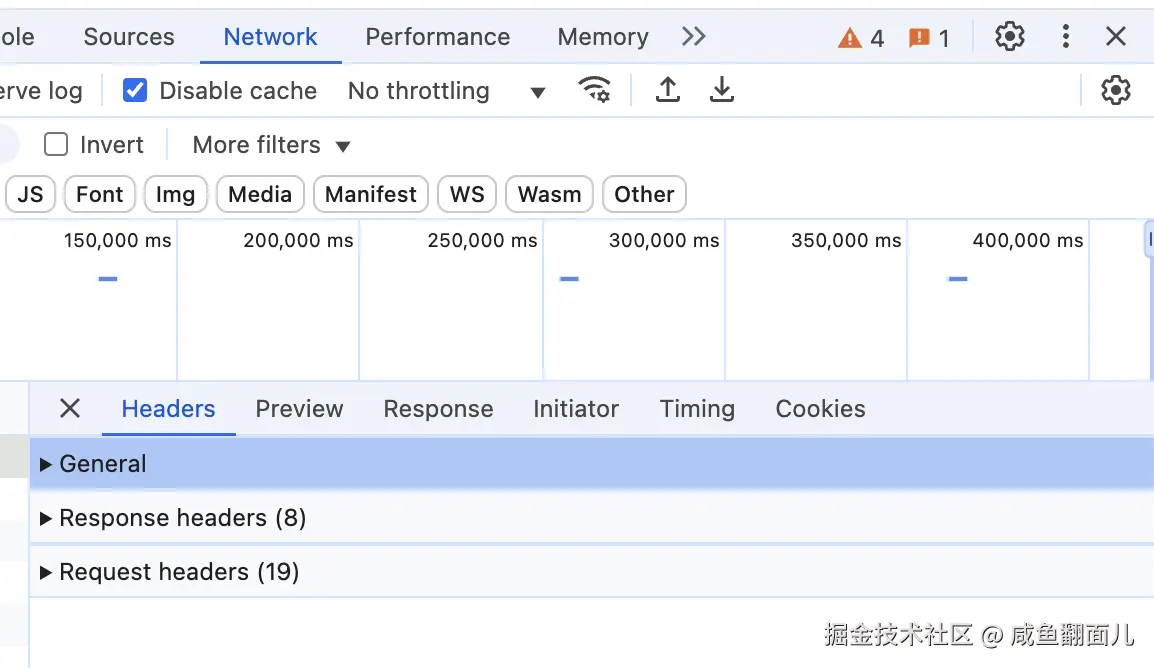This screenshot has width=1154, height=668.
Task: Open the Timing tab
Action: coord(697,409)
